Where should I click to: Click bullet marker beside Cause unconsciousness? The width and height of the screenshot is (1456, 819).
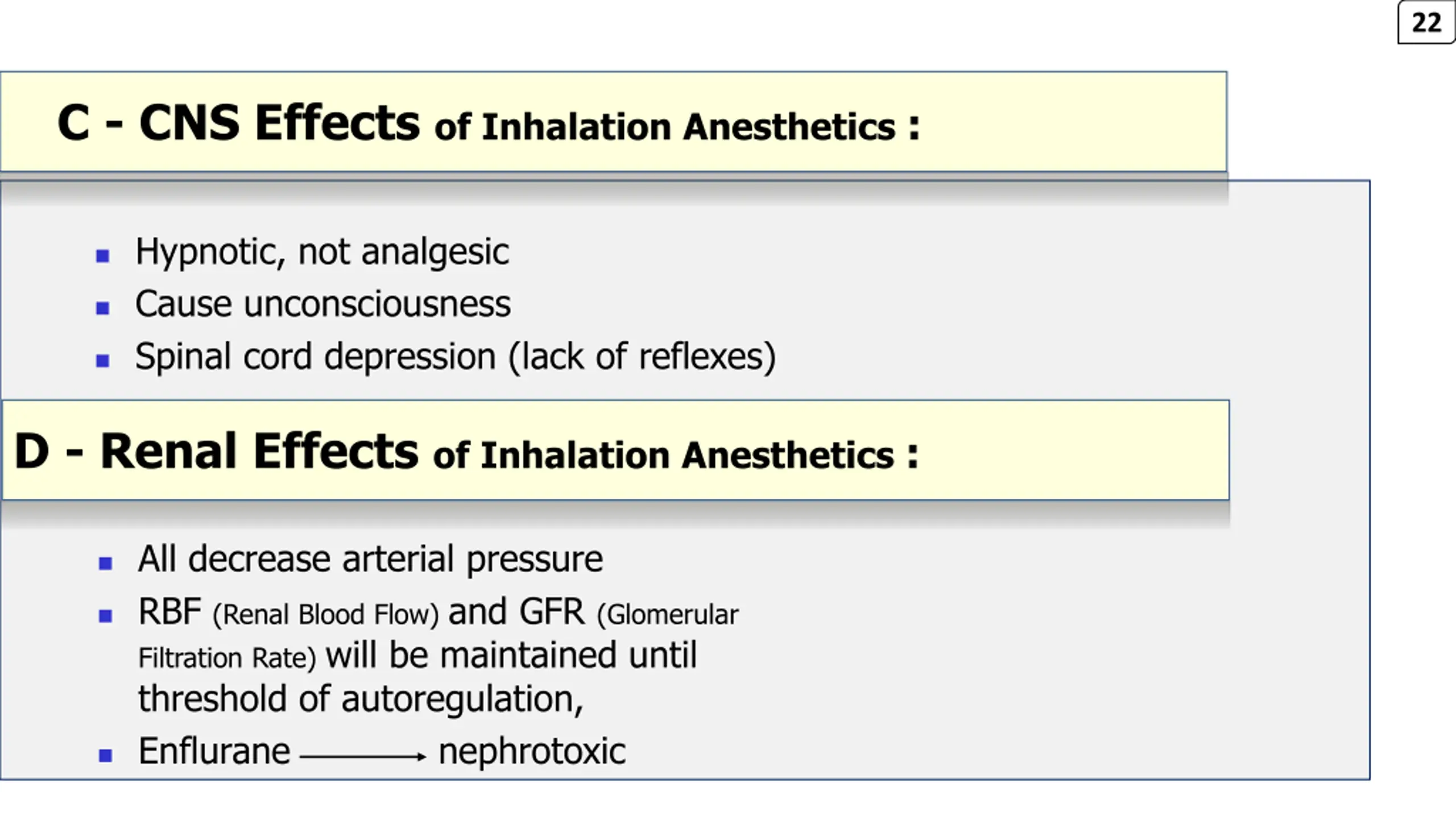[x=102, y=308]
